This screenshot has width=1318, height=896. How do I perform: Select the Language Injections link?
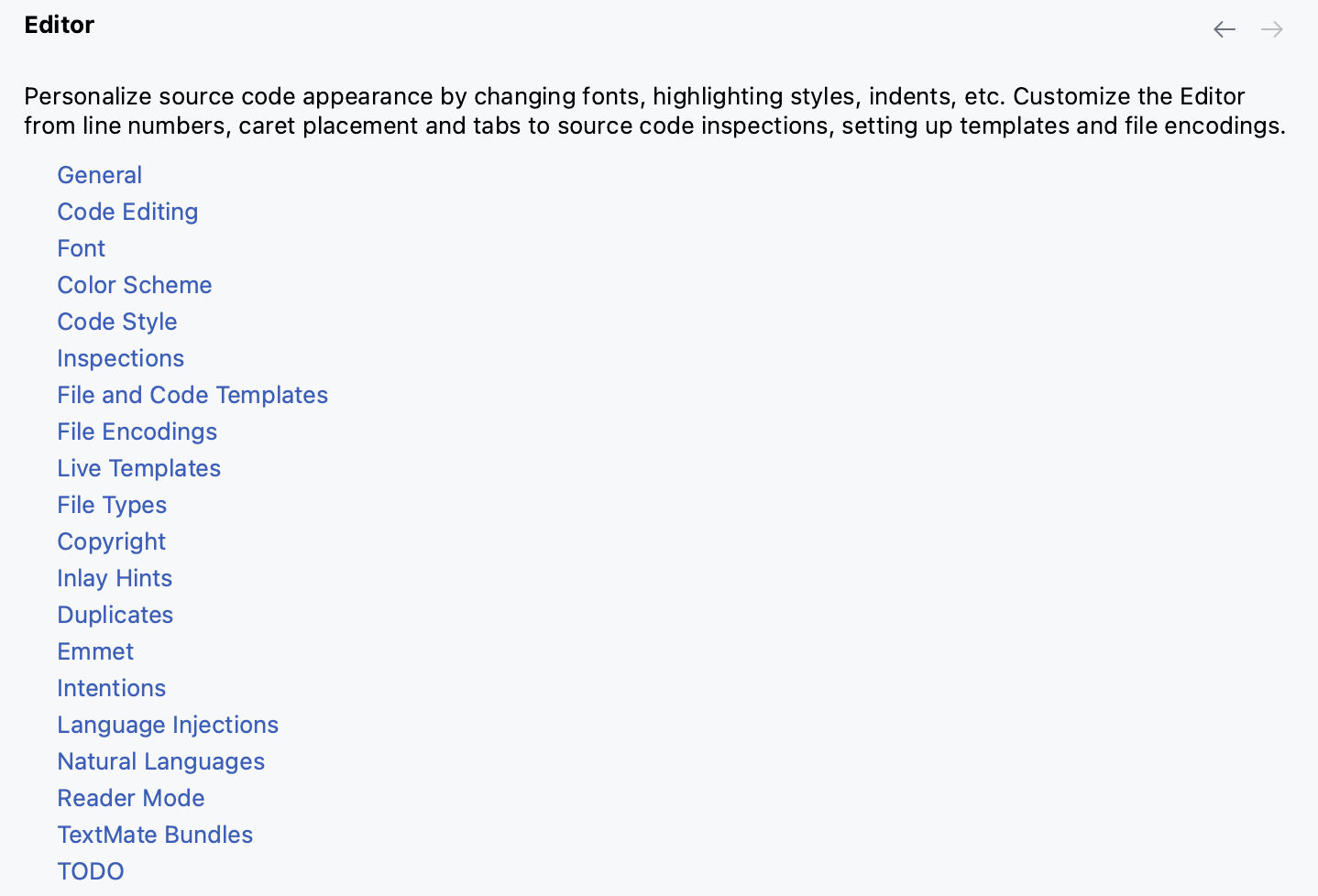click(x=168, y=725)
